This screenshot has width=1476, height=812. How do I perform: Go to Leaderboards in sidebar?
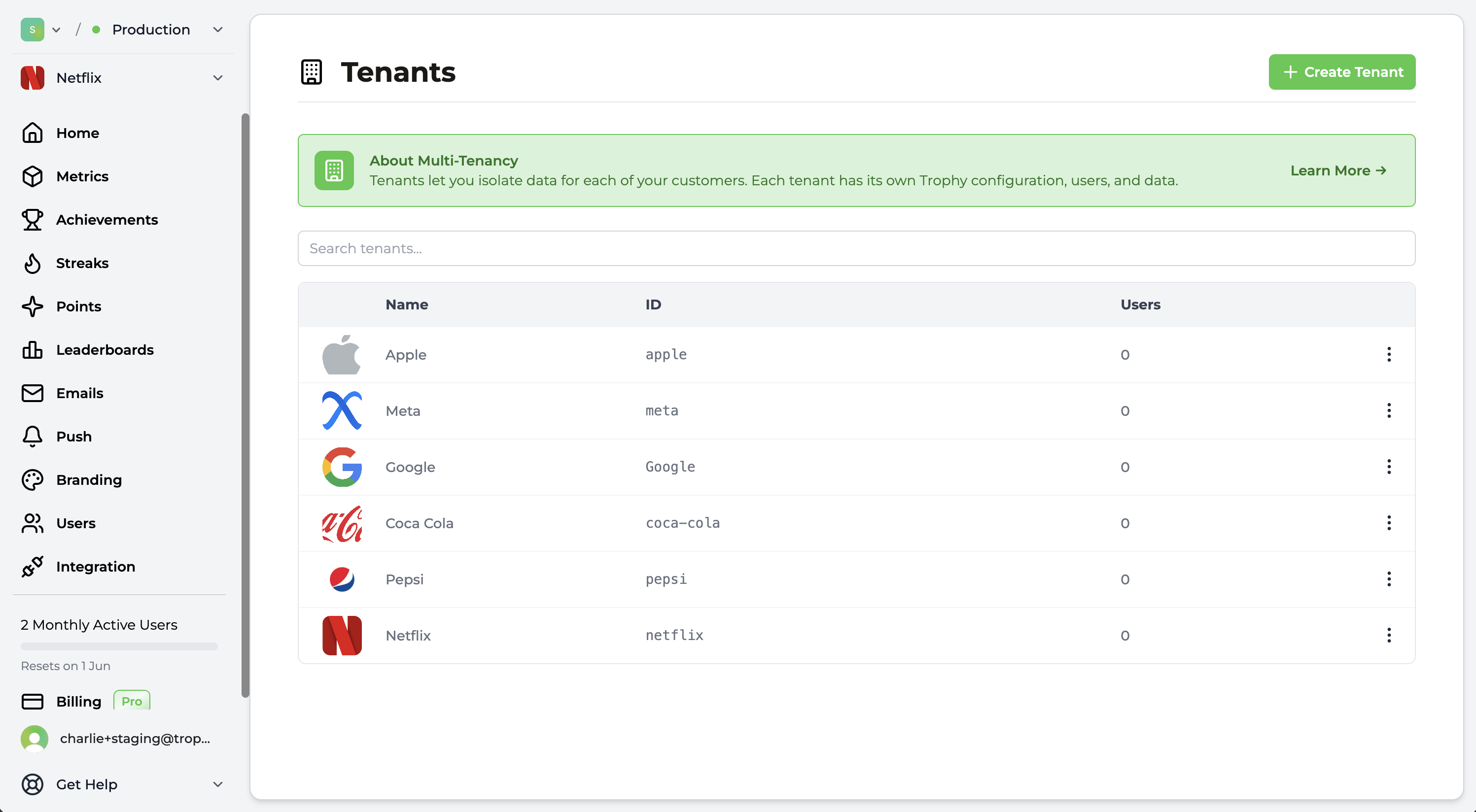[x=105, y=350]
